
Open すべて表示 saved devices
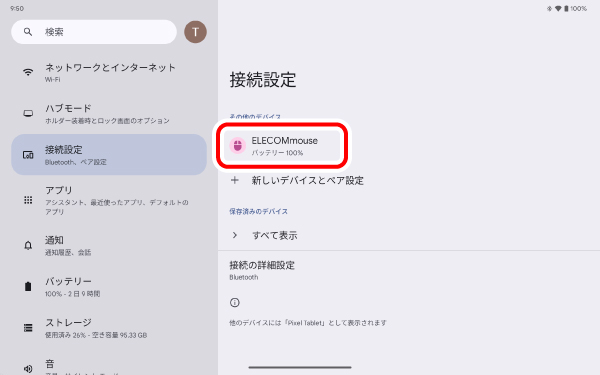(274, 235)
